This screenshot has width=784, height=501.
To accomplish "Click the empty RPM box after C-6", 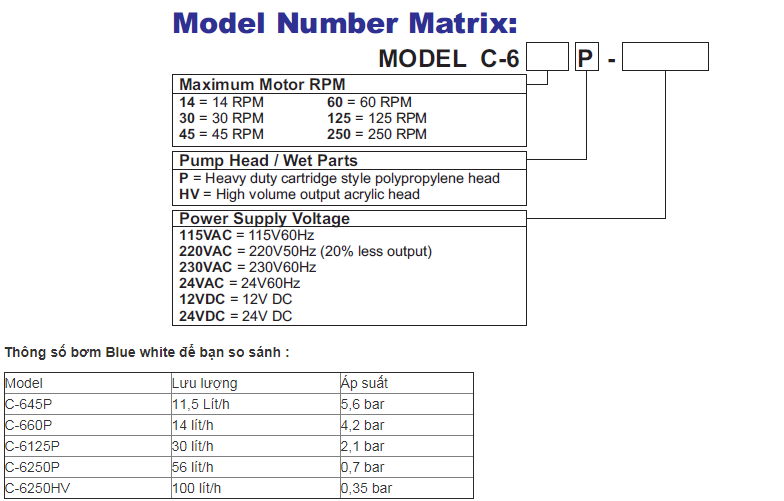I will click(548, 56).
